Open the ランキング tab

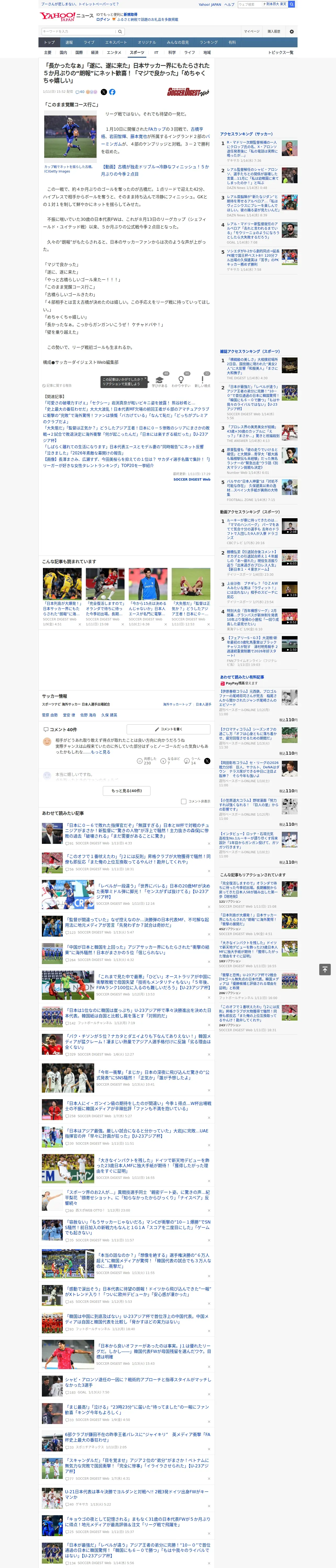tap(209, 43)
